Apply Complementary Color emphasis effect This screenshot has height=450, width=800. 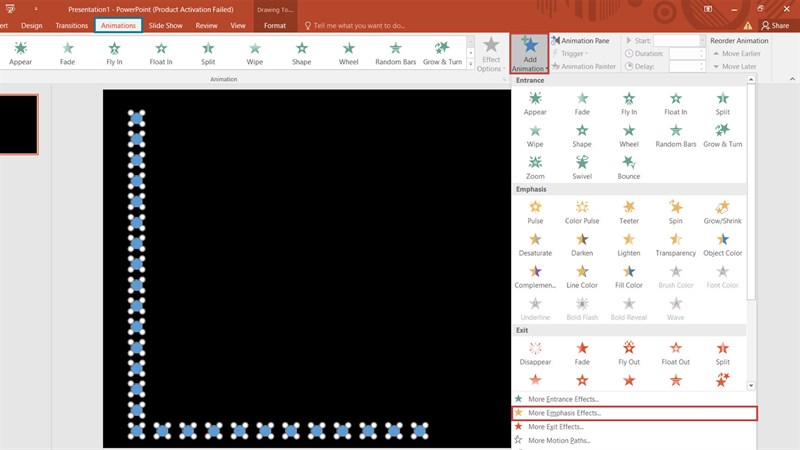(535, 277)
